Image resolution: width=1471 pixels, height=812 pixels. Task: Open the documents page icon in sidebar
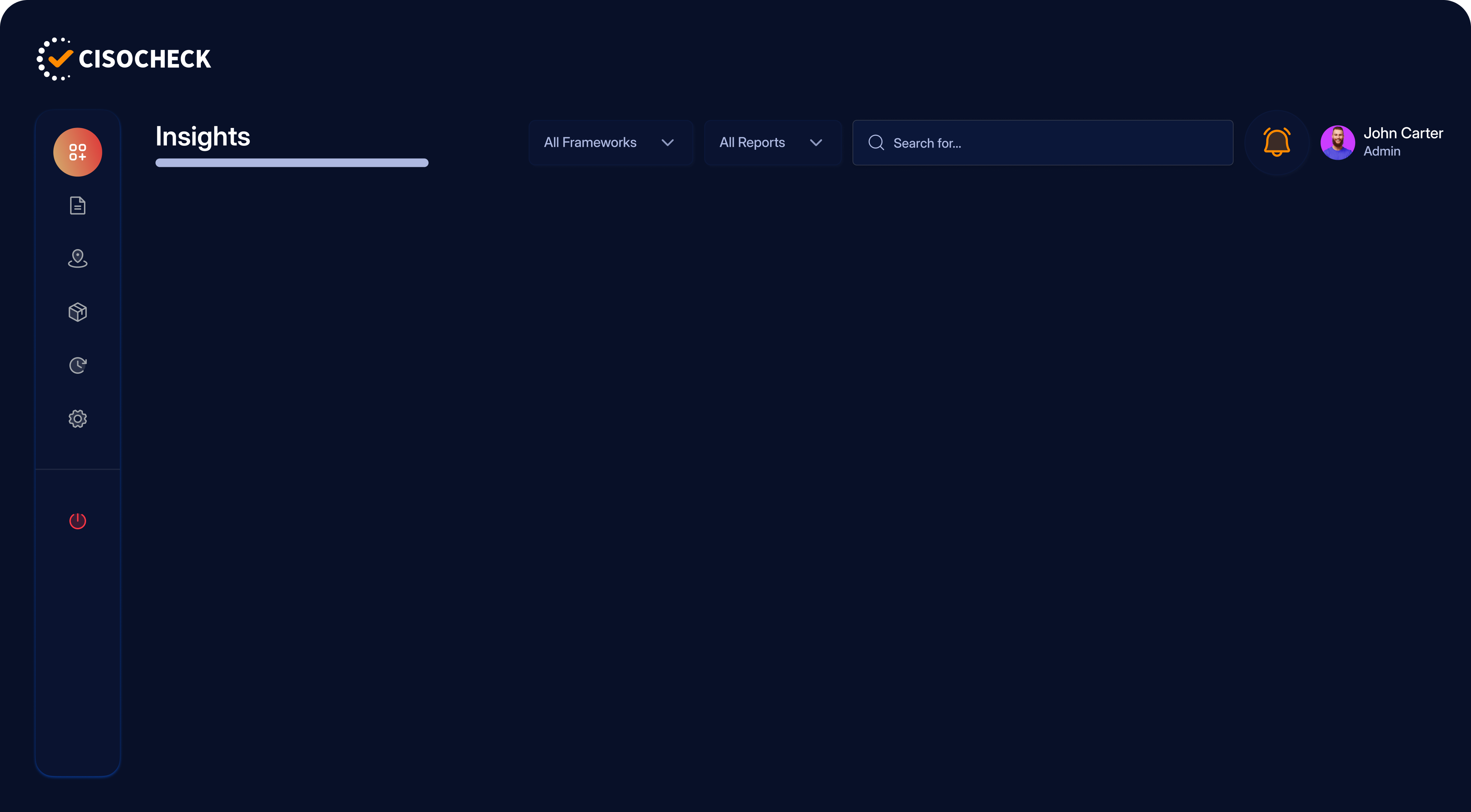point(78,206)
